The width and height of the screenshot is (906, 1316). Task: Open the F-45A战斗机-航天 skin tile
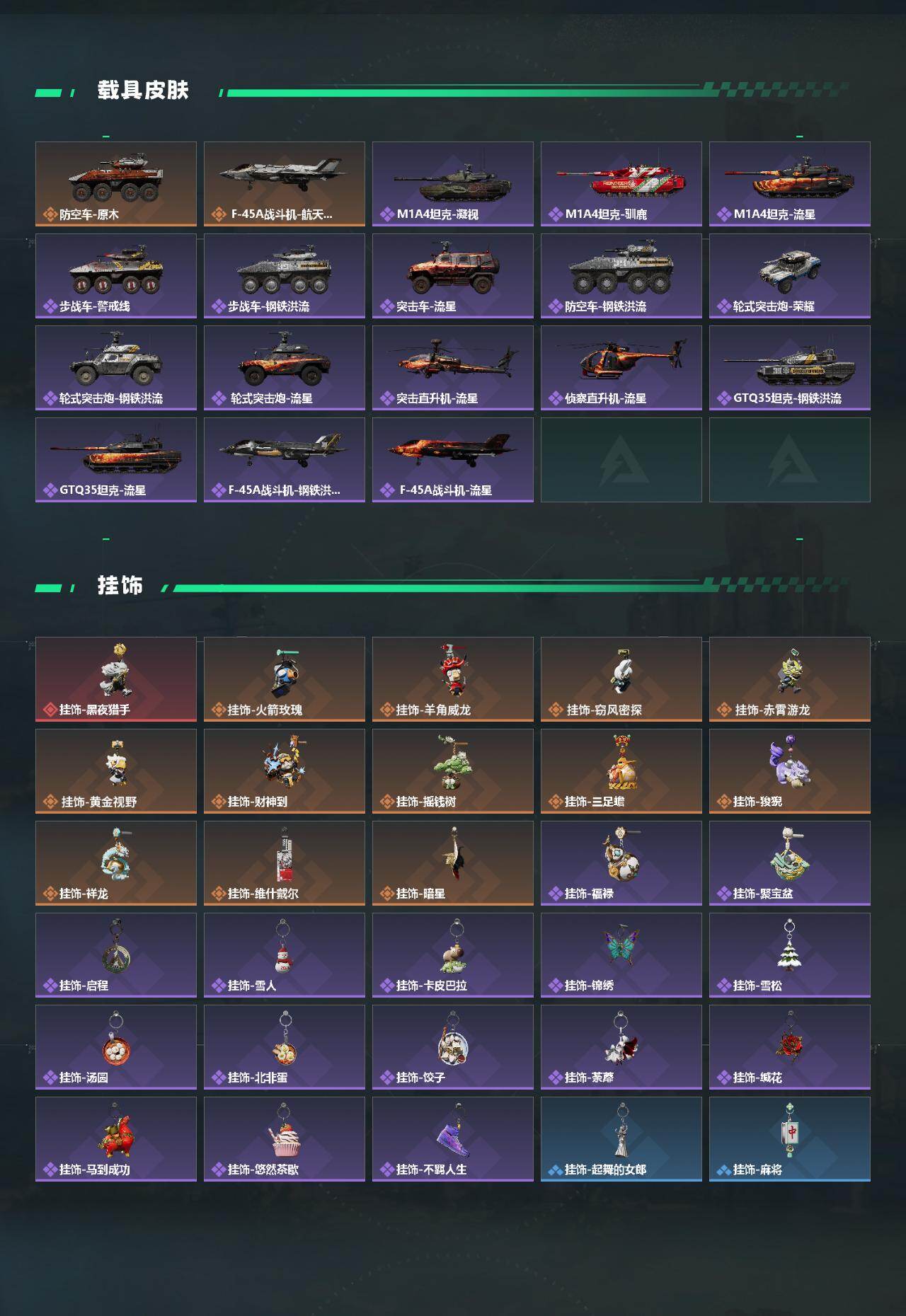285,184
